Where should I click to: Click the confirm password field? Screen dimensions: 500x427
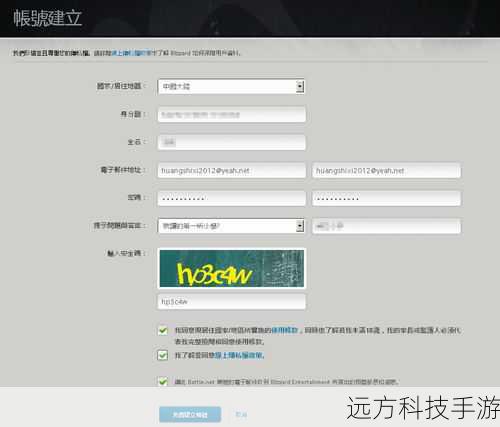coord(386,198)
